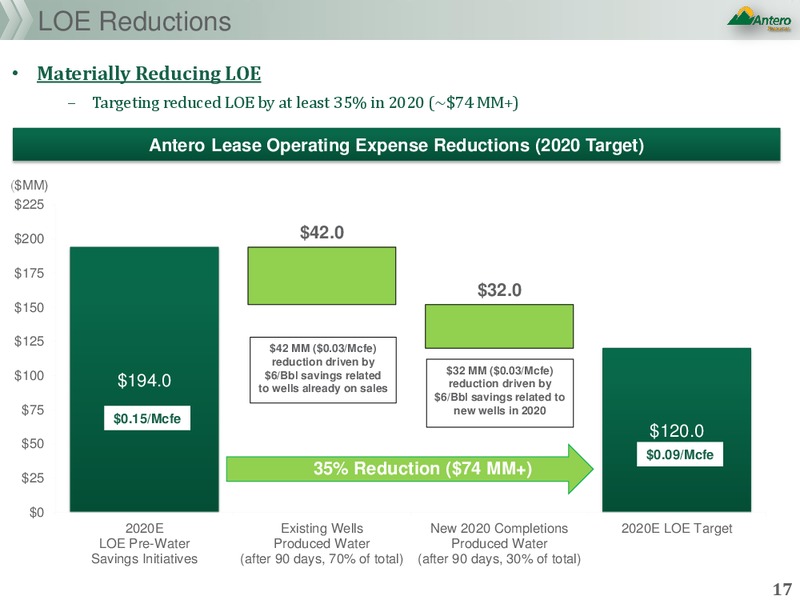Click the 'Existing Wells Produced Water' category label
Screen dimensions: 800x600
coord(322,543)
